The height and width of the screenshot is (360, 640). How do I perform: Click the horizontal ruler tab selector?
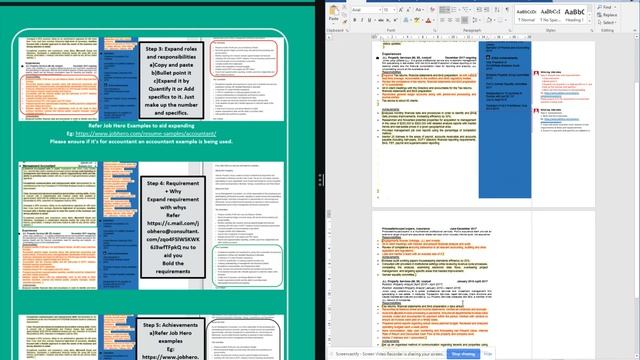tap(329, 37)
